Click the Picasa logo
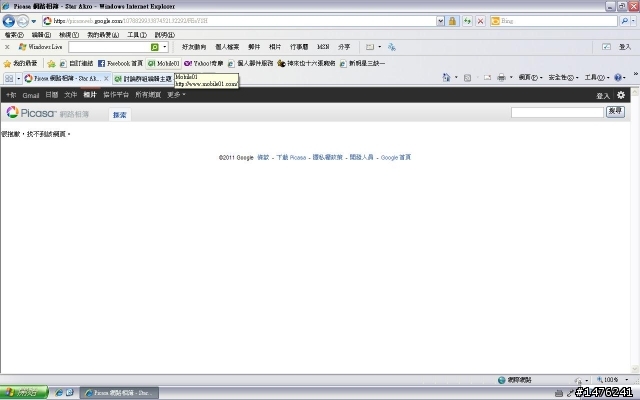Viewport: 640px width, 400px height. coord(31,113)
